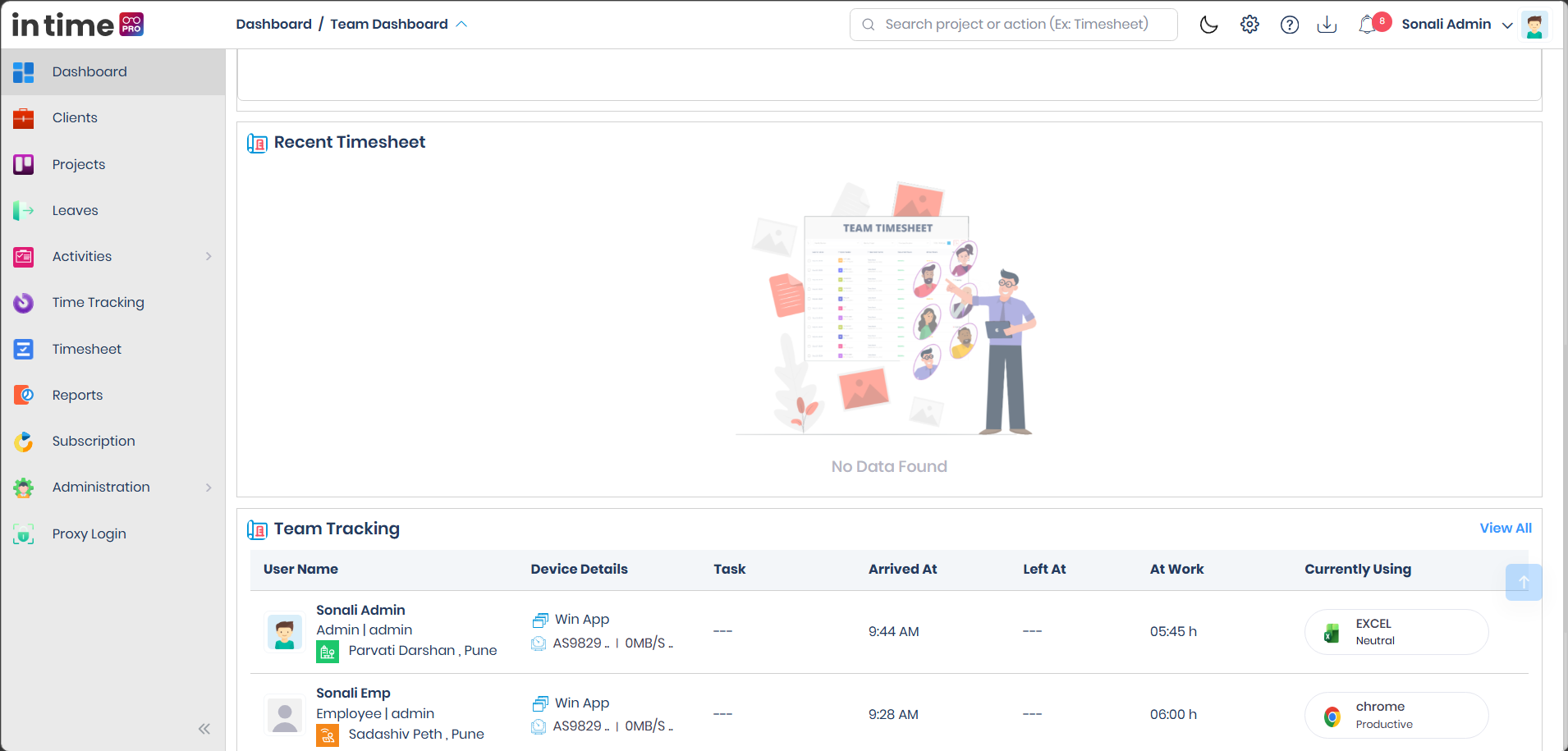Click the Team Tracking section icon
Viewport: 1568px width, 751px height.
click(x=257, y=530)
